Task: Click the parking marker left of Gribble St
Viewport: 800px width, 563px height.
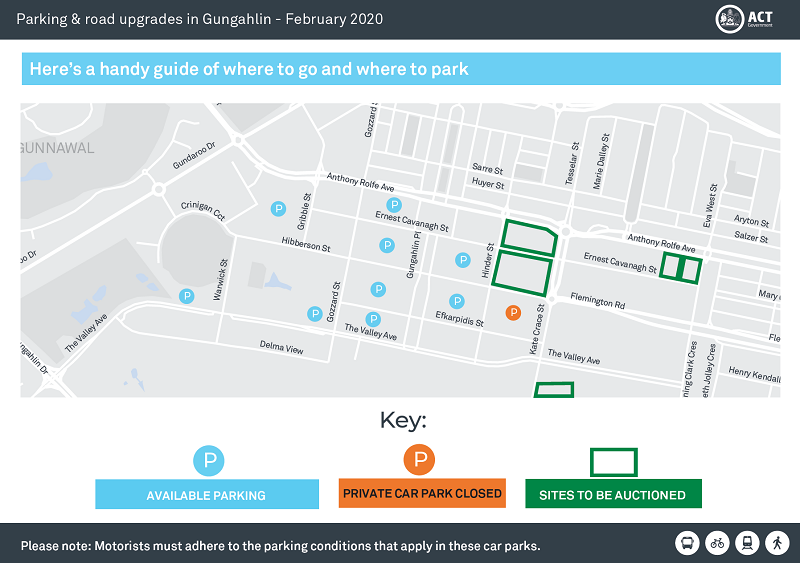Action: tap(278, 208)
